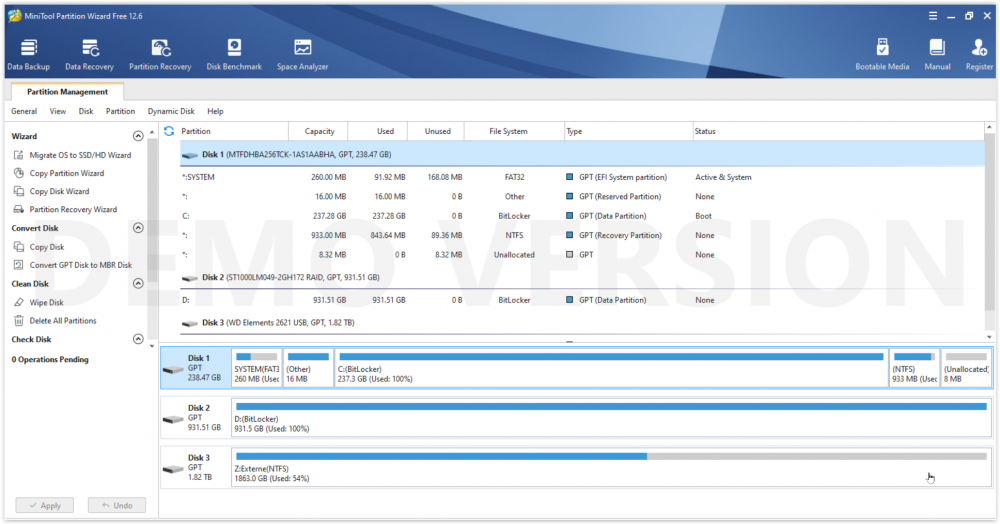Collapse the Convert Disk section
The height and width of the screenshot is (524, 1000).
coord(138,228)
